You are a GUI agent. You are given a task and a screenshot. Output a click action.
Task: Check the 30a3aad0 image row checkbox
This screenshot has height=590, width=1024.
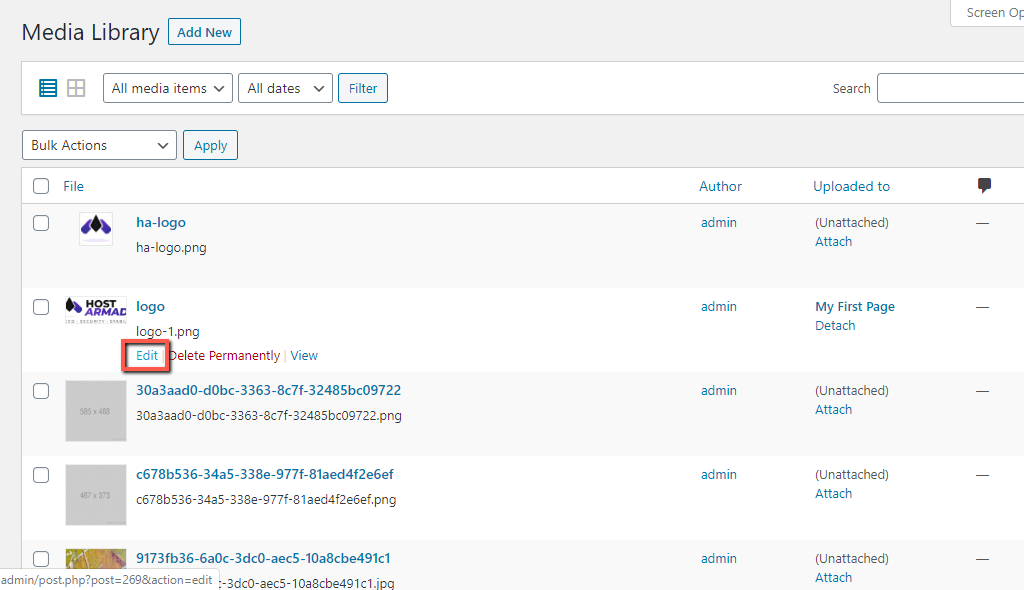41,391
